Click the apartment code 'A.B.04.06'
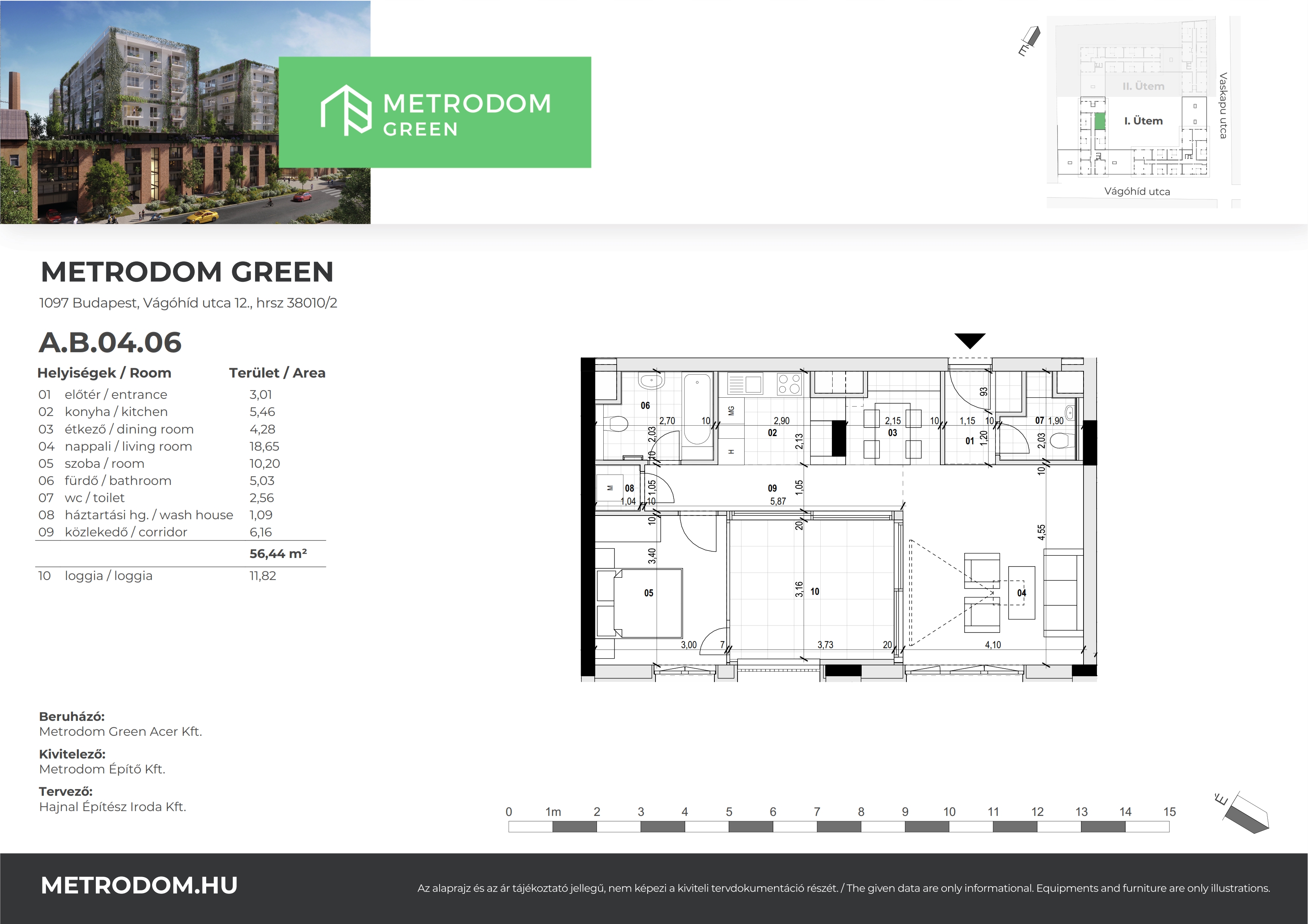Image resolution: width=1308 pixels, height=924 pixels. pos(110,342)
